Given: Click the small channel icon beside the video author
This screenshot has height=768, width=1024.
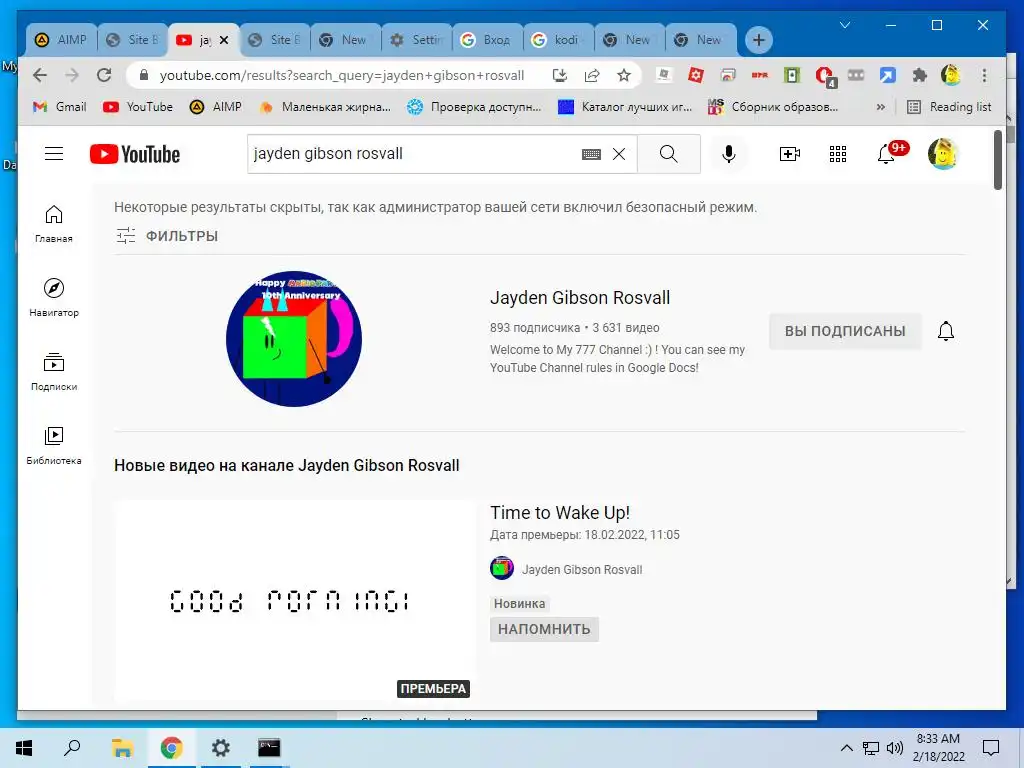Looking at the screenshot, I should 502,568.
